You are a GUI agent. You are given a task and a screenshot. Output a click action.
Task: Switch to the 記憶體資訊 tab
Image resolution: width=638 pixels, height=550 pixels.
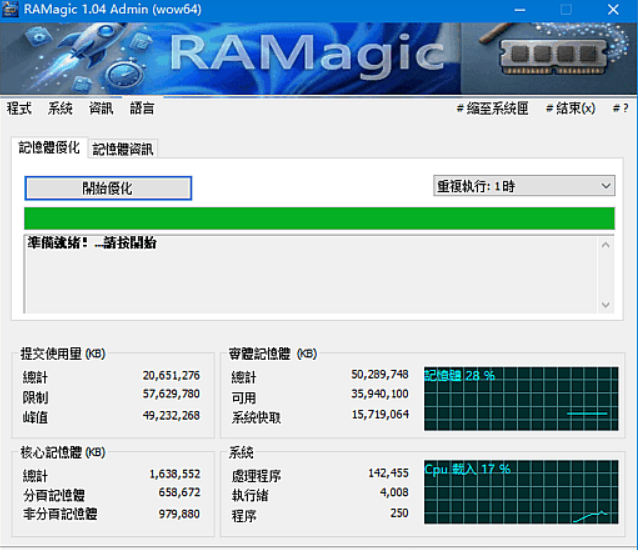coord(122,149)
